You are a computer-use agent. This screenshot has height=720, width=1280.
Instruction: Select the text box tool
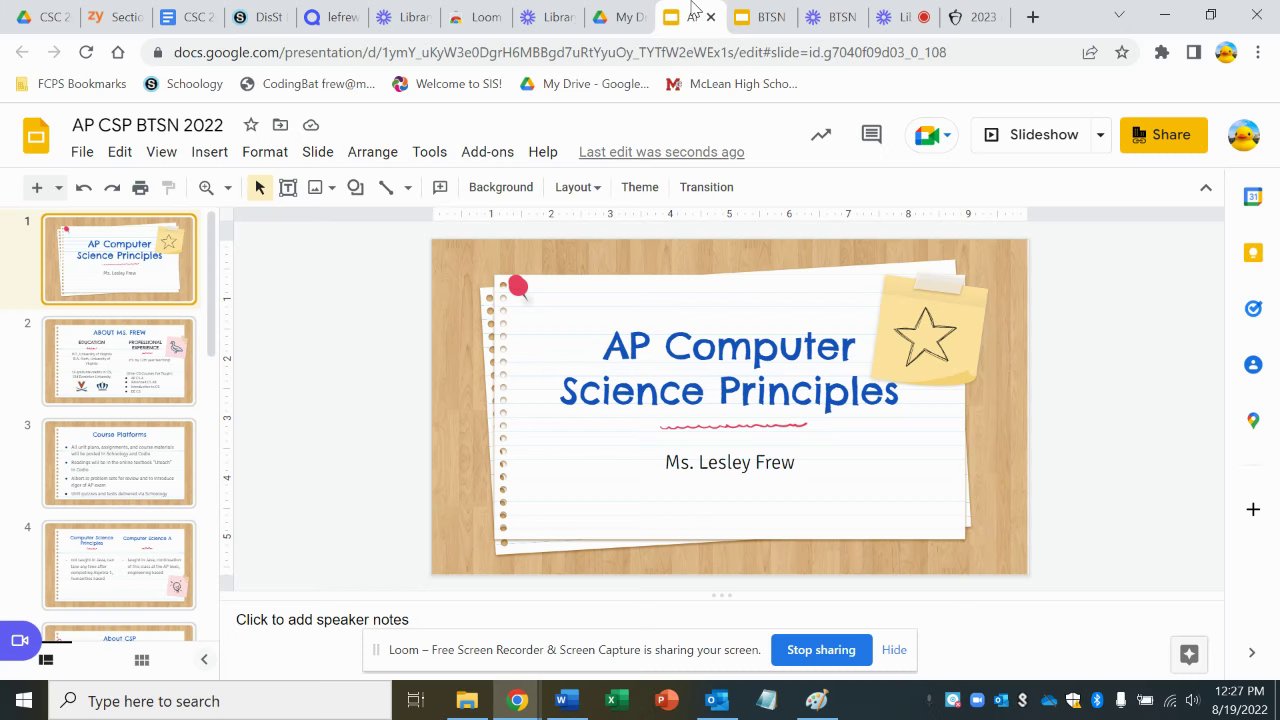point(288,187)
